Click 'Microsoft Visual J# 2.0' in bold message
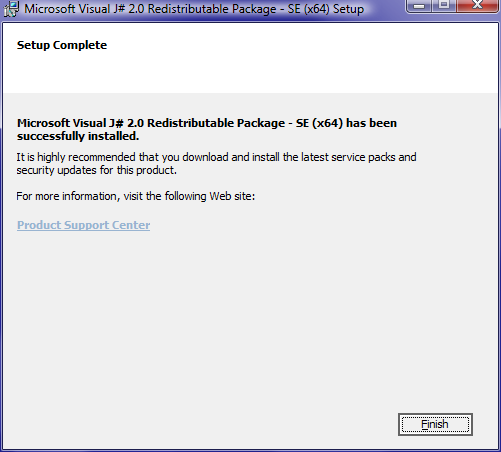 [x=80, y=123]
